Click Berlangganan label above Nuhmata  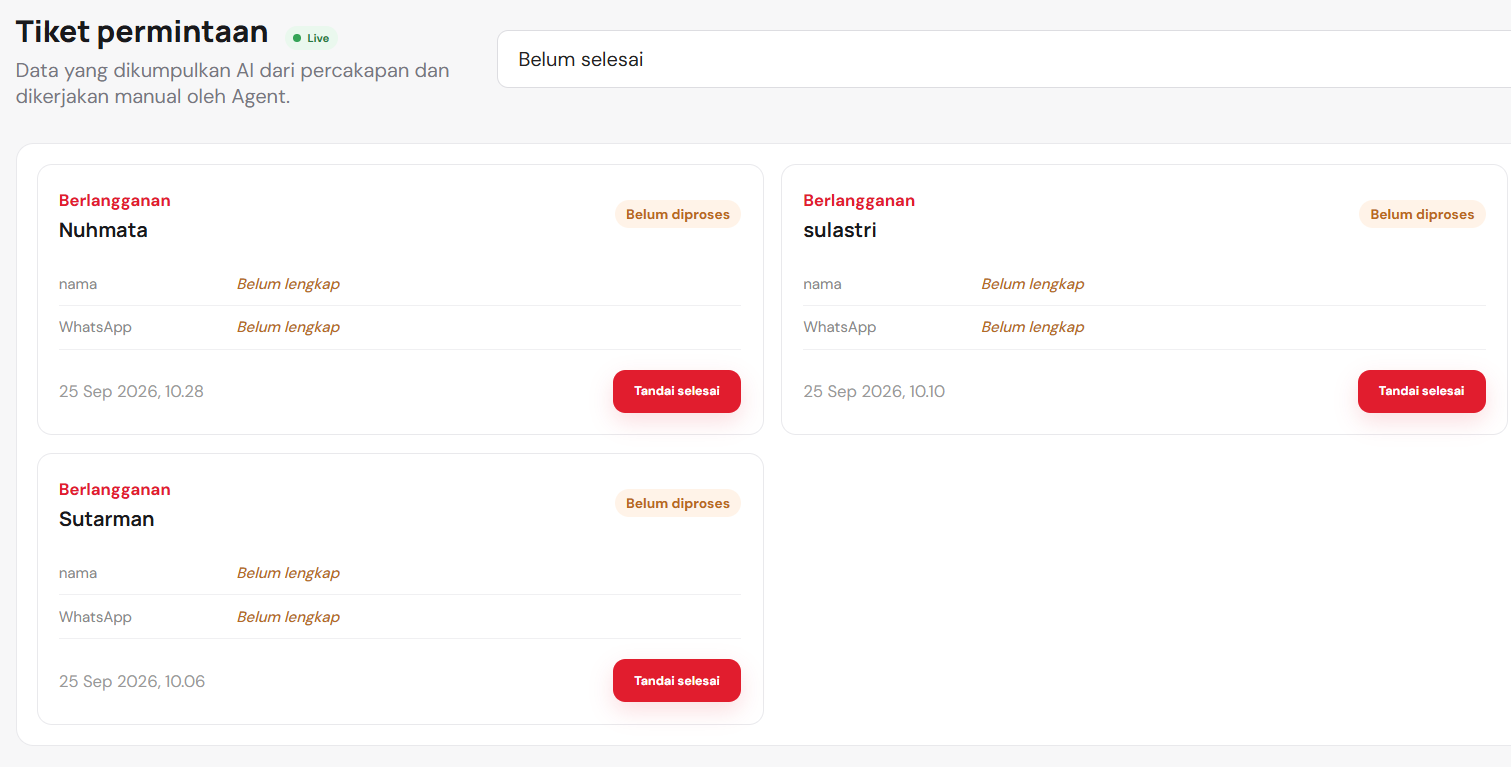point(115,200)
